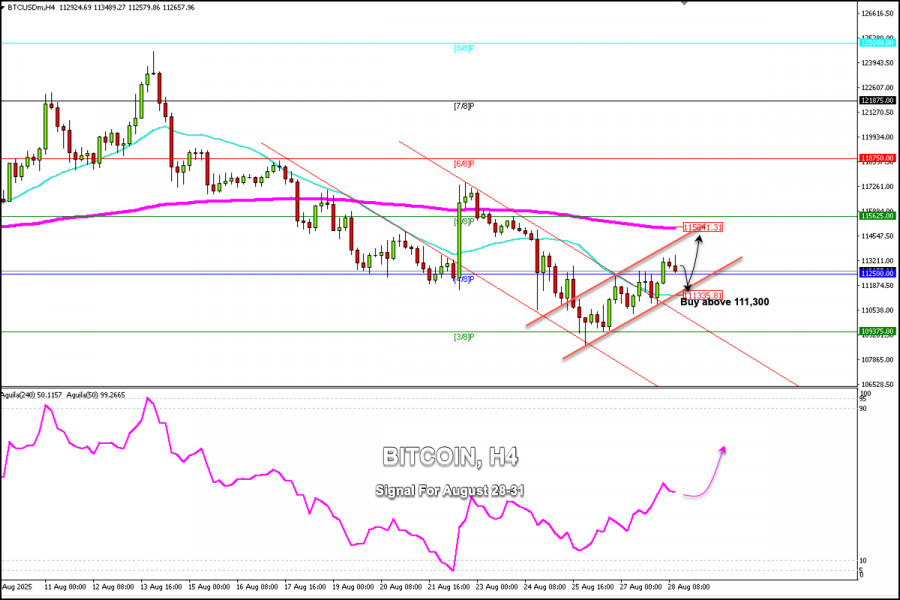Click the 114547.50 price axis value
This screenshot has height=600, width=900.
(877, 236)
